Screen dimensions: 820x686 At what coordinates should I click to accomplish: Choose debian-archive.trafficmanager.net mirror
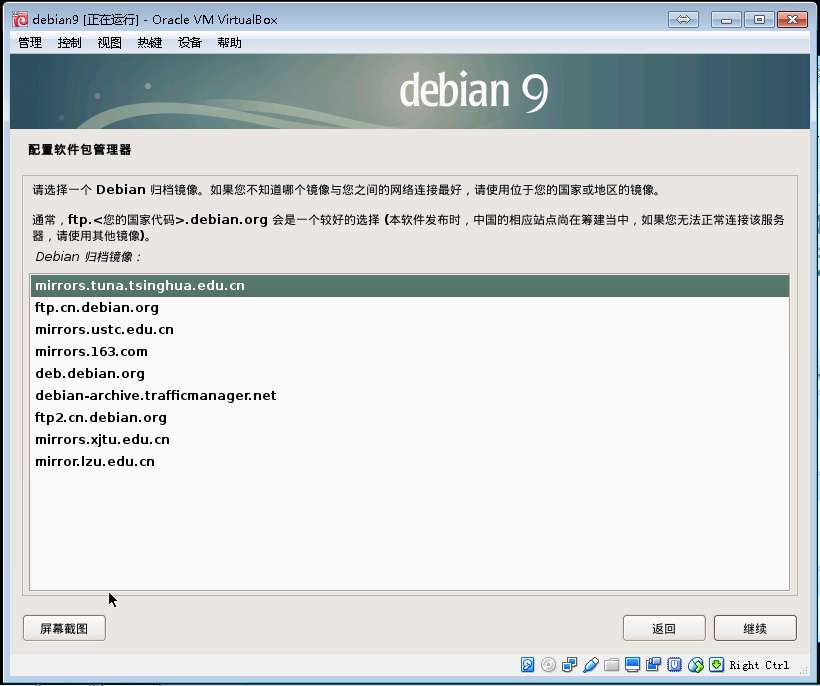(x=409, y=395)
